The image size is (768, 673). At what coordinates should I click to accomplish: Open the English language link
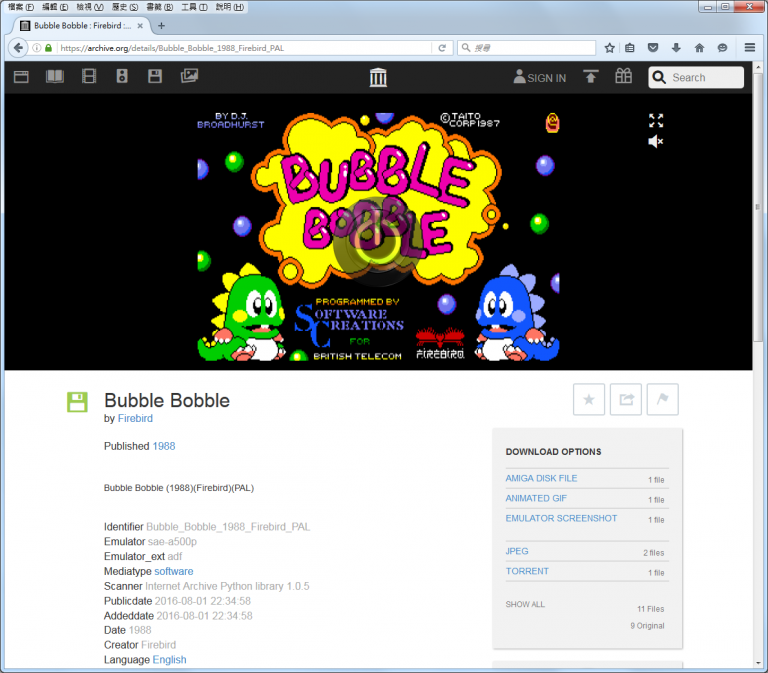169,659
